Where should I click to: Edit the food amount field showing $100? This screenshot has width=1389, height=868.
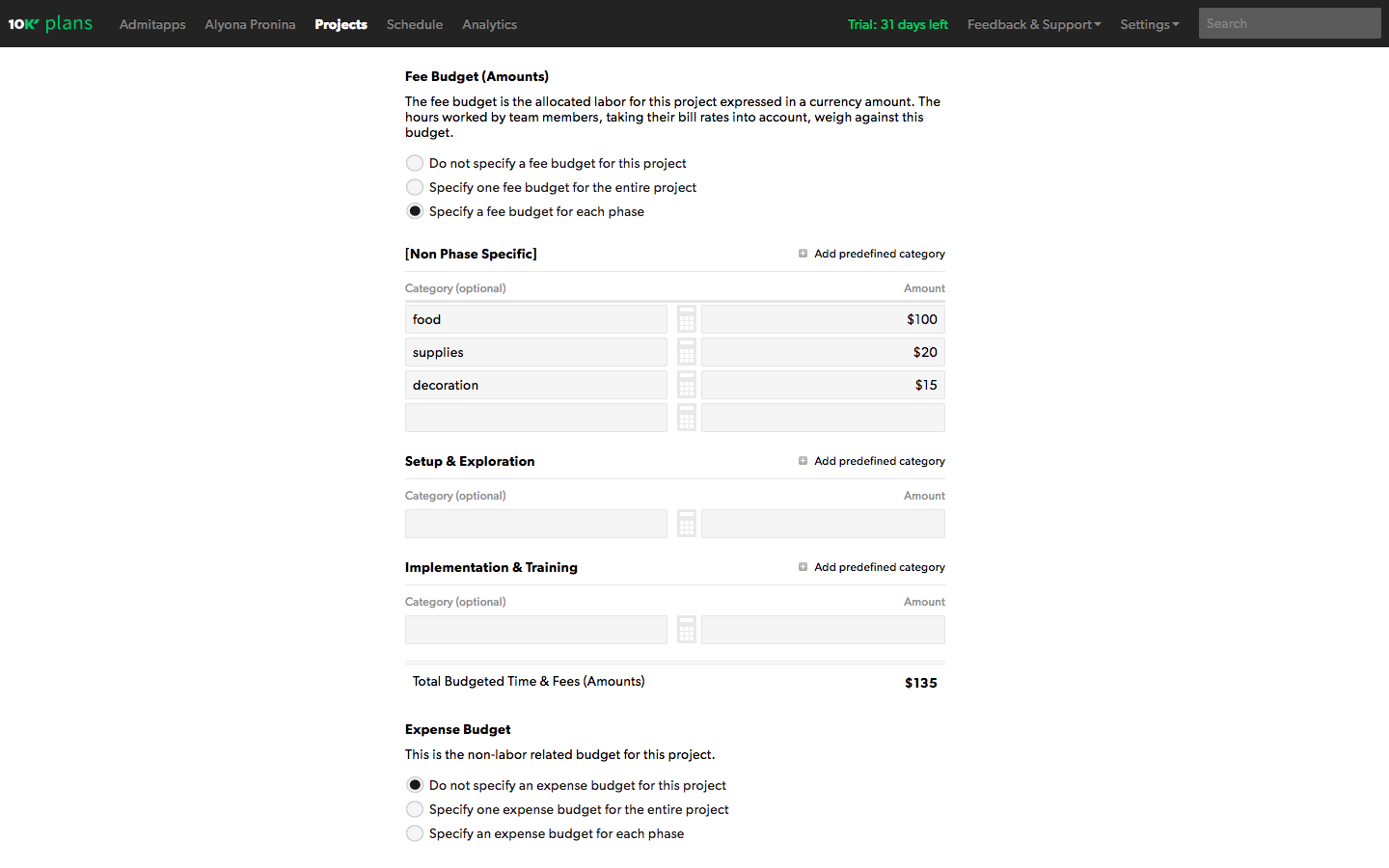point(823,319)
